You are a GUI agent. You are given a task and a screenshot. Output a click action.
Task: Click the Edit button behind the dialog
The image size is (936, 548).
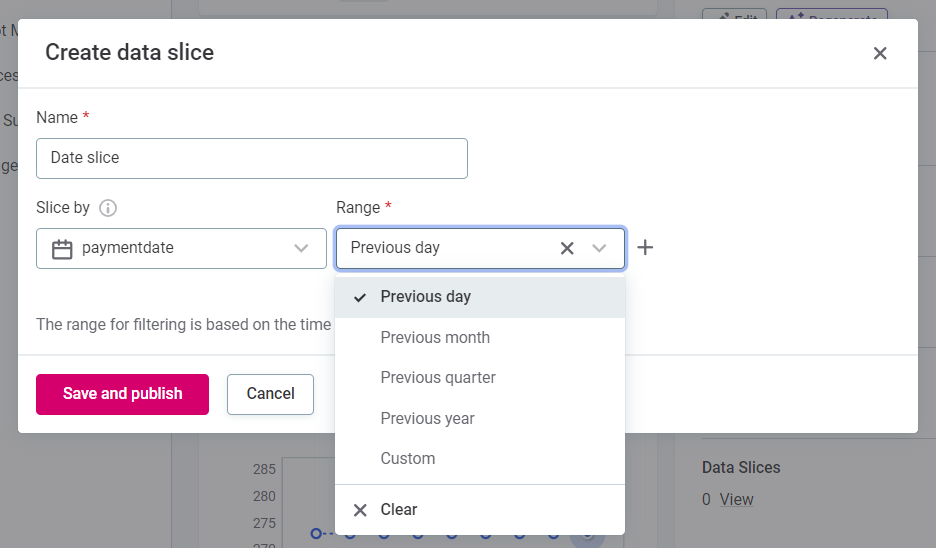point(734,16)
